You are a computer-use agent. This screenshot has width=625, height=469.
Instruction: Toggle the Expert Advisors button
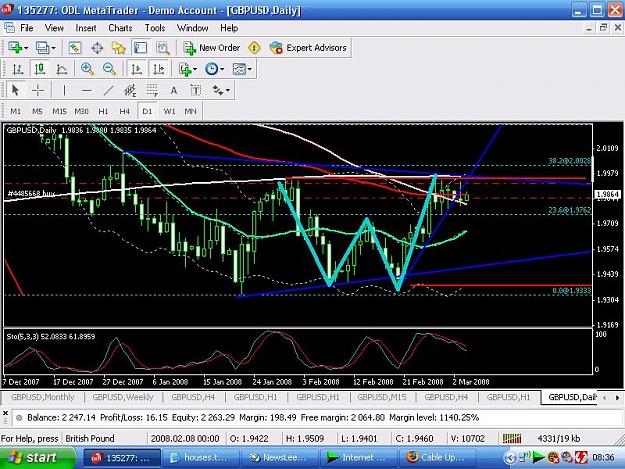tap(308, 48)
